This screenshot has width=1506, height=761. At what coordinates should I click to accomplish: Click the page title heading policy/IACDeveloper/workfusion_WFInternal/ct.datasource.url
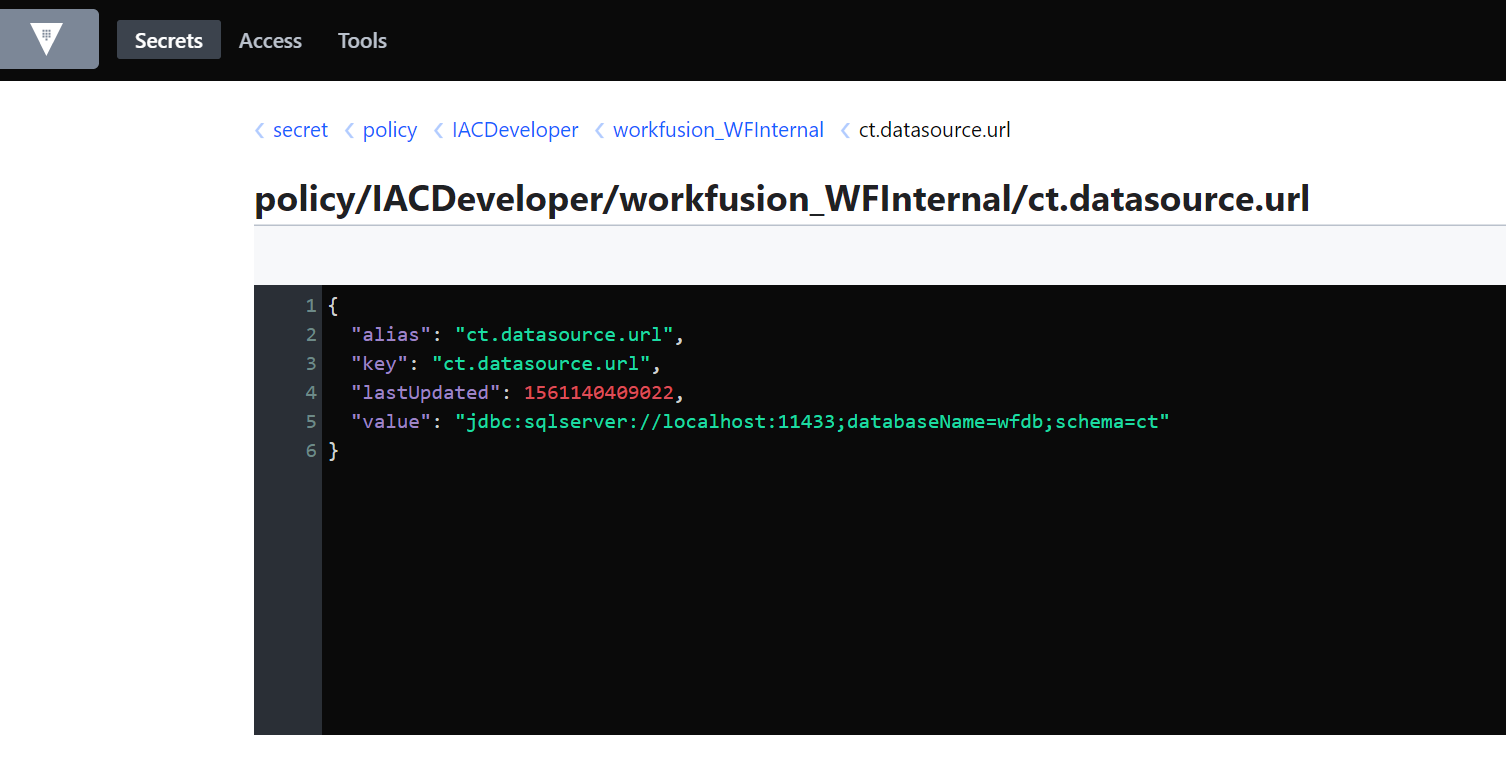click(x=782, y=199)
